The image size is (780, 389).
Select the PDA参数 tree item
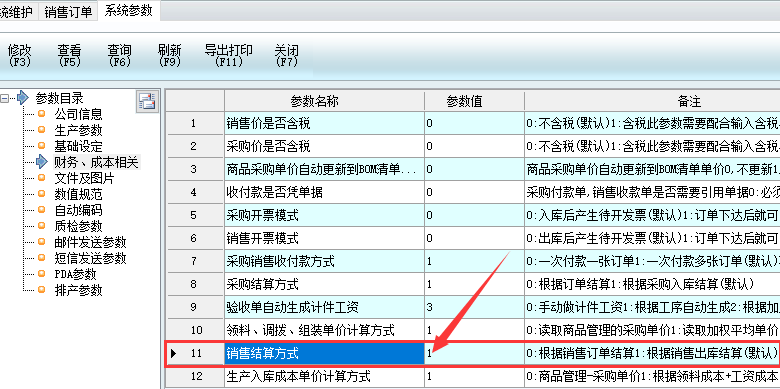pos(75,274)
